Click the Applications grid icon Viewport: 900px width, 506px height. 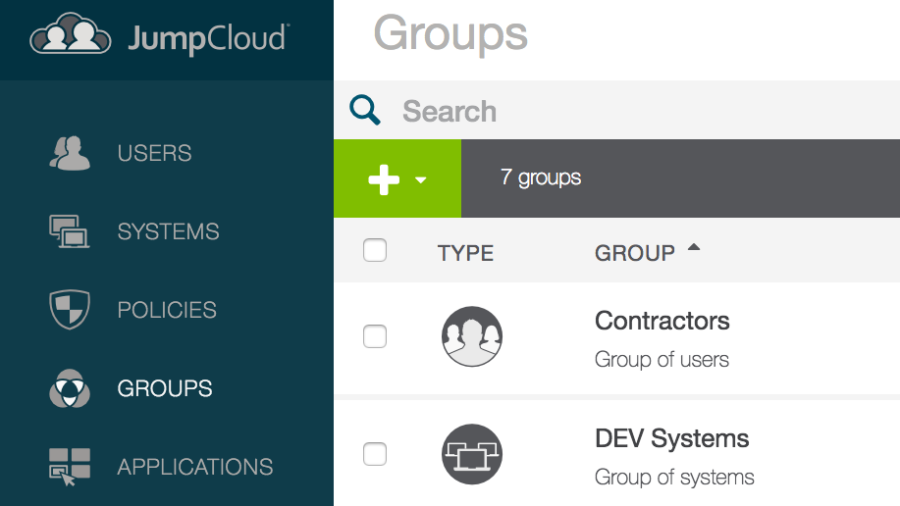click(x=69, y=466)
